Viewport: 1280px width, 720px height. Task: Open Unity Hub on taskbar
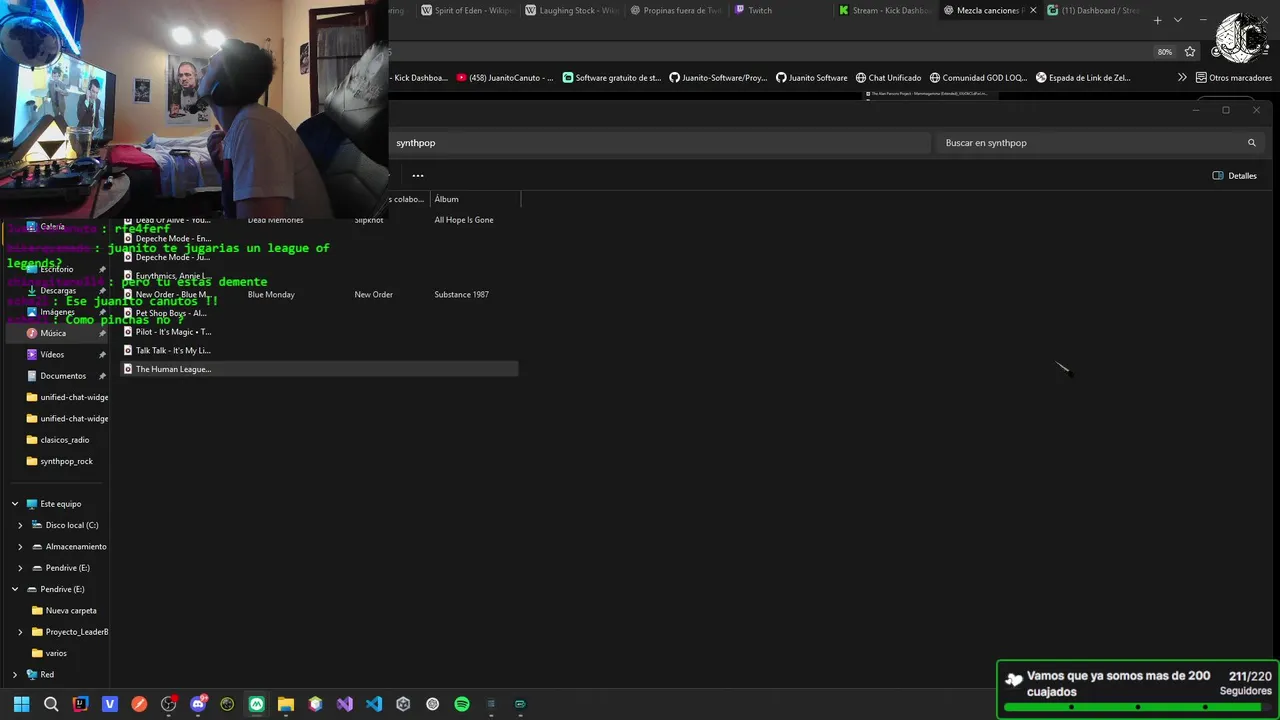click(403, 704)
